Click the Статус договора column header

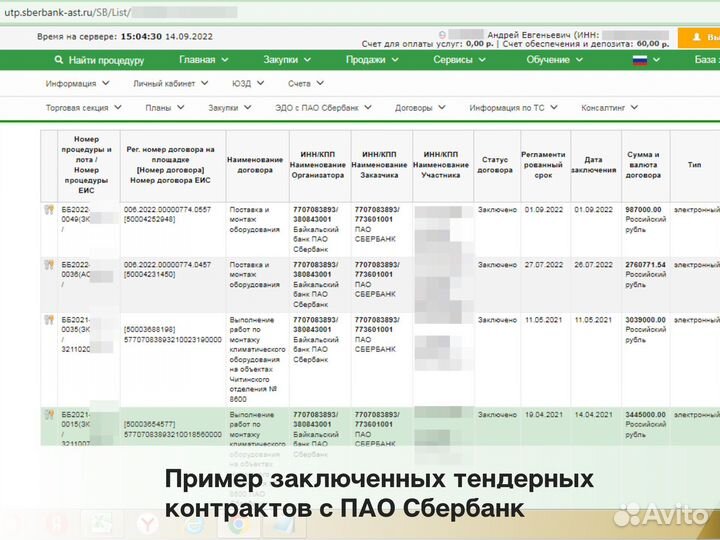coord(495,165)
